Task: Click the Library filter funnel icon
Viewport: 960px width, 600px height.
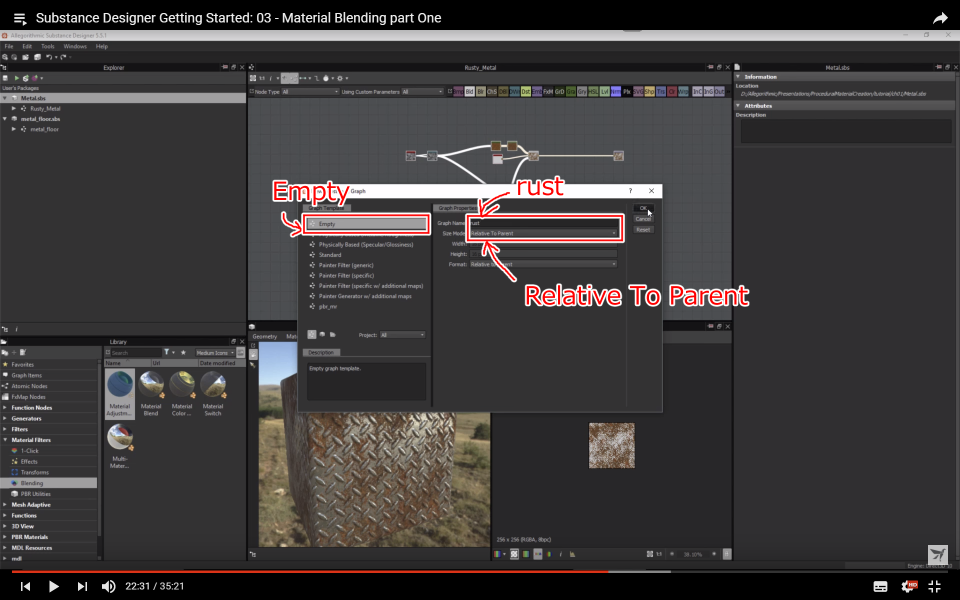Action: (x=167, y=353)
